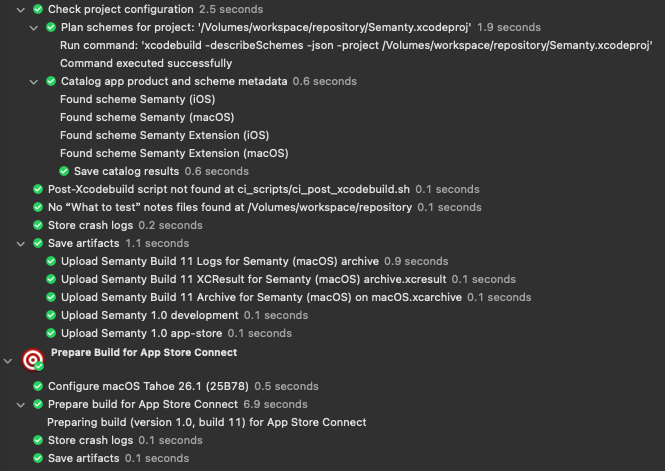The height and width of the screenshot is (471, 665).
Task: Collapse the Plan schemes for project step
Action: 35,27
